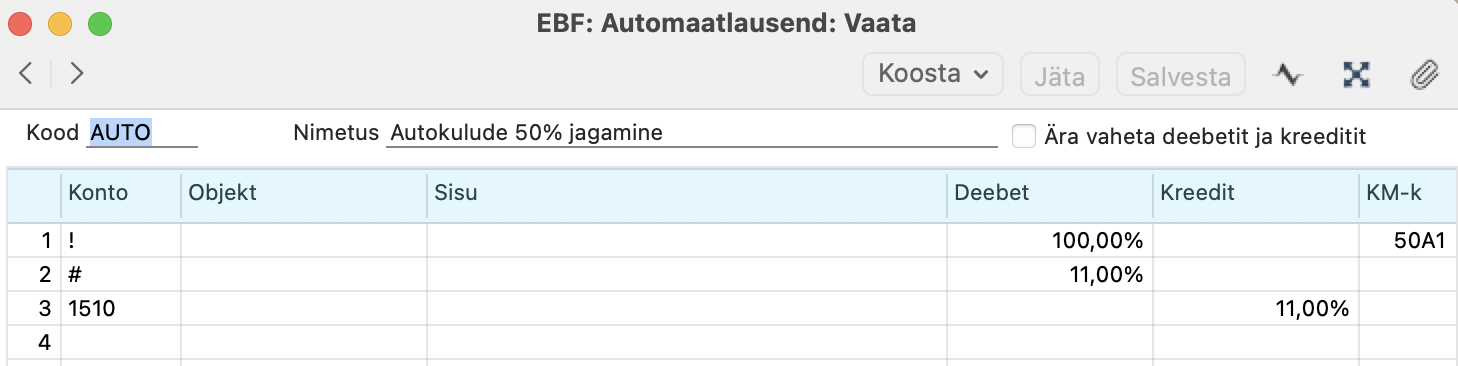Click the Nimetus field 'Autokulude 50% jagamine'
1458x366 pixels.
point(692,133)
